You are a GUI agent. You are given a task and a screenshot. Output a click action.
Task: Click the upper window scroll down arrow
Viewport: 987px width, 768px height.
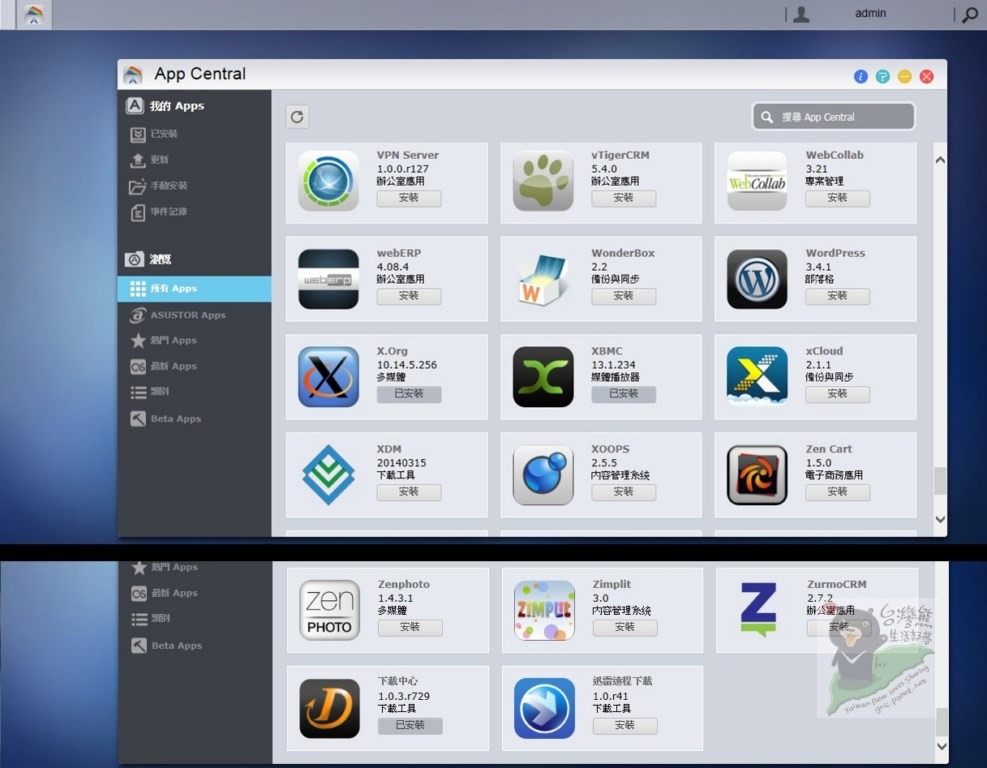tap(940, 519)
